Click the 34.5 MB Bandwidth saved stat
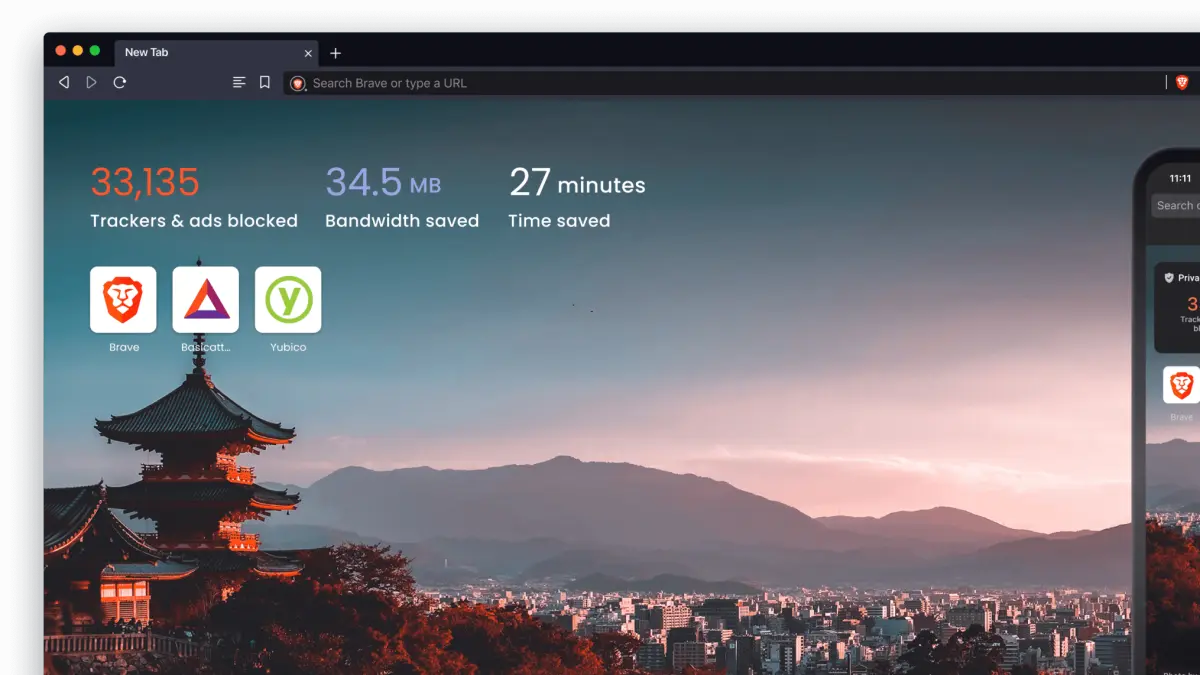 coord(401,199)
